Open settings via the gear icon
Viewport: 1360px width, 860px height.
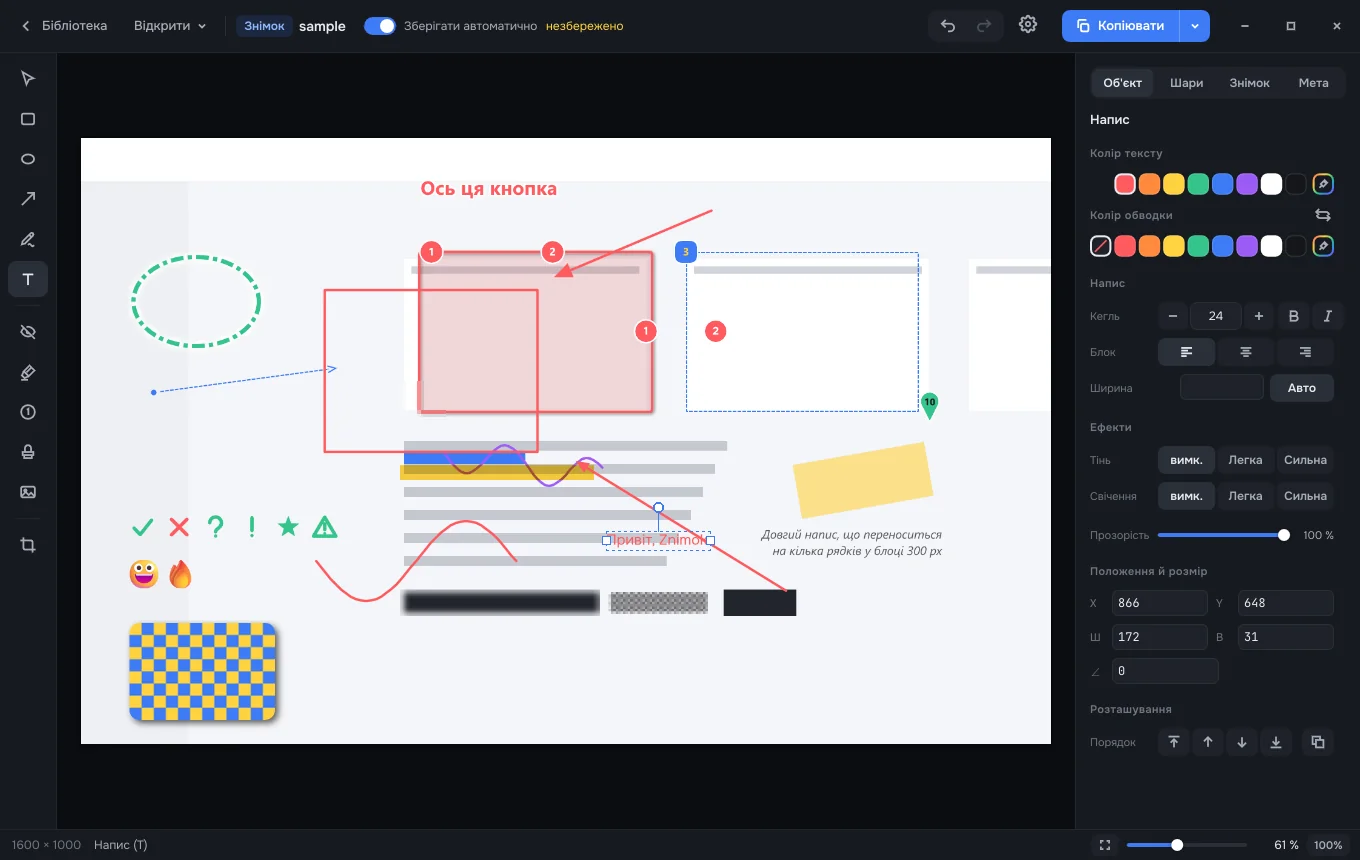click(1028, 25)
